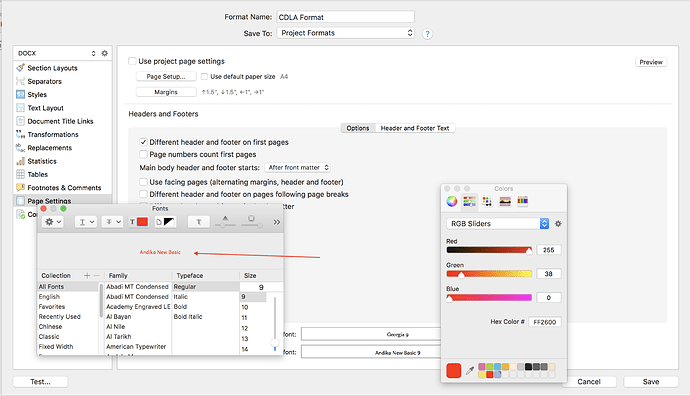Toggle Use facing pages checkbox
Viewport: 690px width, 396px height.
click(x=143, y=182)
